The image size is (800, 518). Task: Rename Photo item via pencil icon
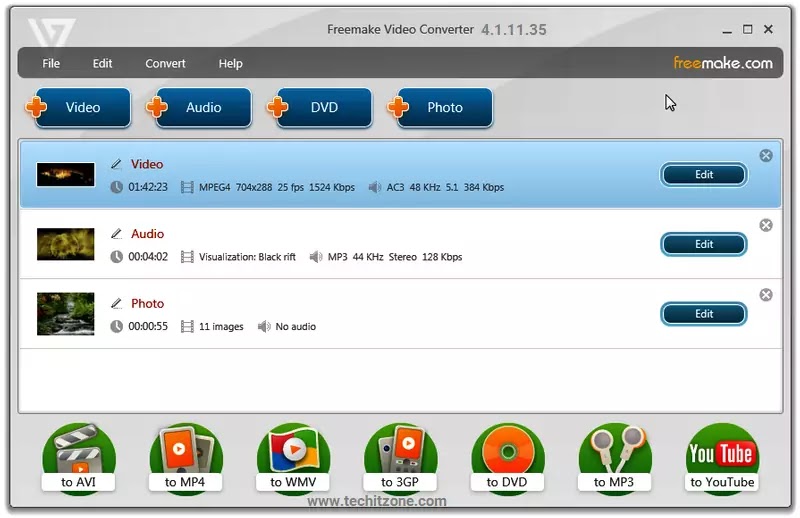pyautogui.click(x=116, y=303)
